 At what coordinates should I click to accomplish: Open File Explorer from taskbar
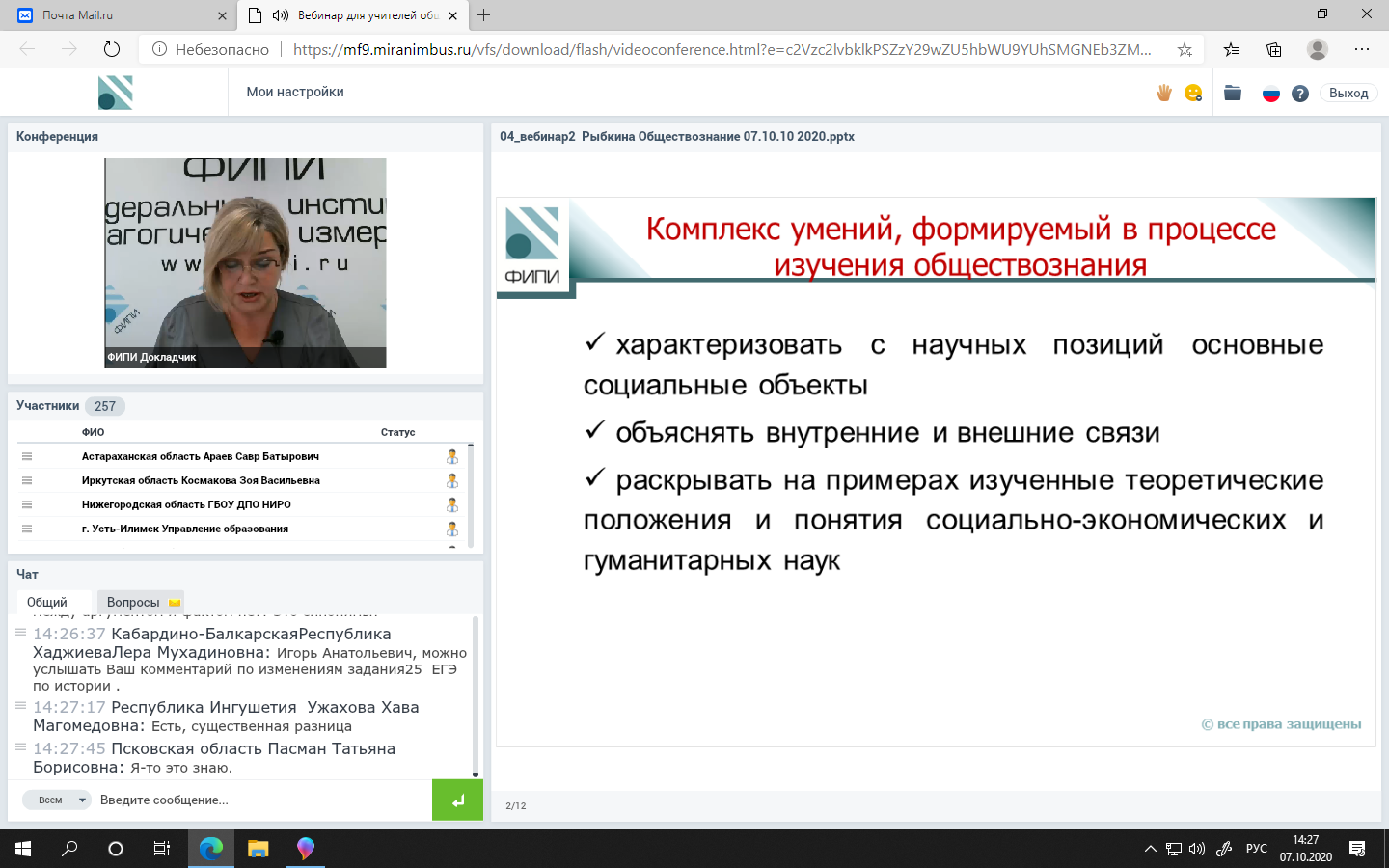258,849
